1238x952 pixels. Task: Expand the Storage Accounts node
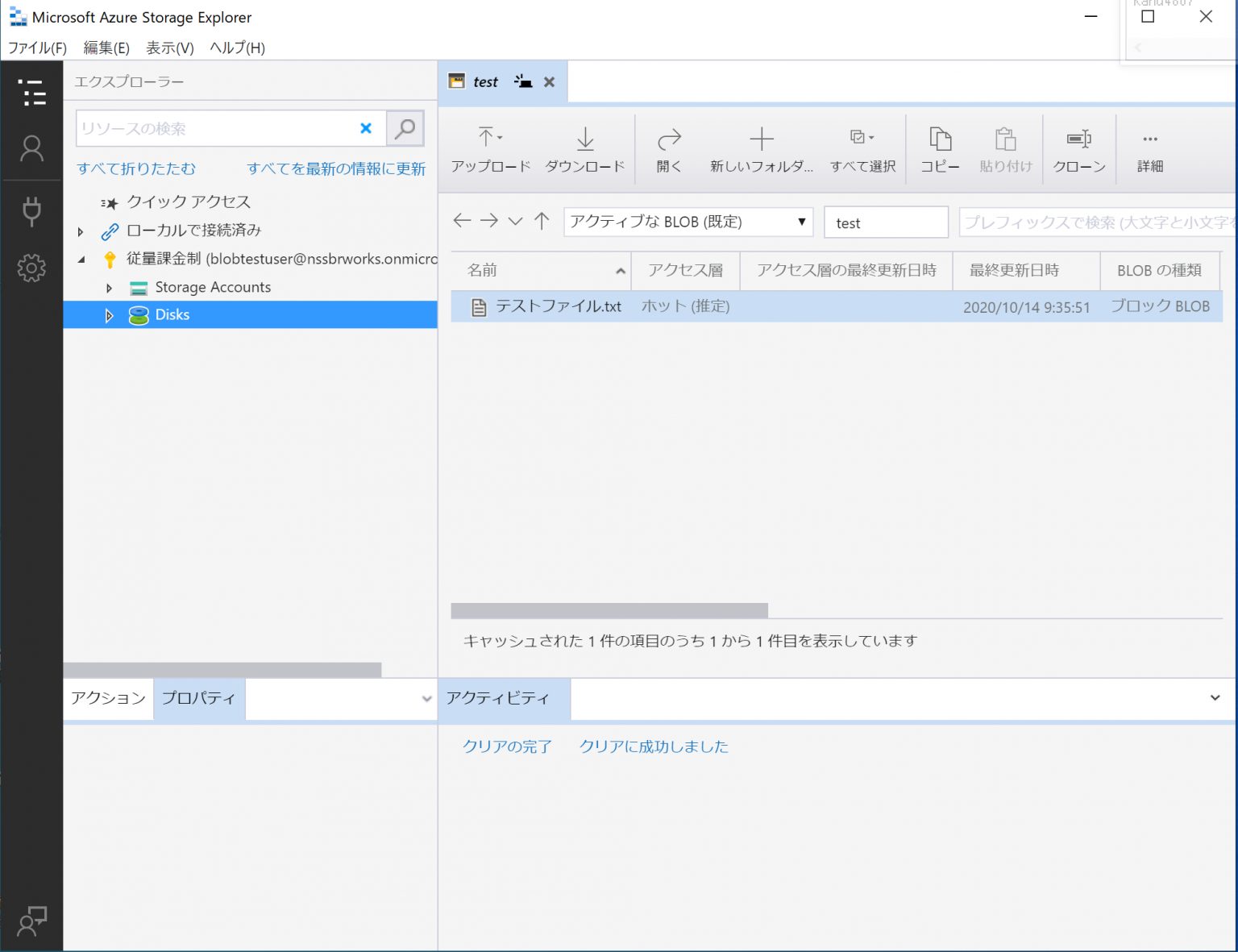pyautogui.click(x=109, y=288)
